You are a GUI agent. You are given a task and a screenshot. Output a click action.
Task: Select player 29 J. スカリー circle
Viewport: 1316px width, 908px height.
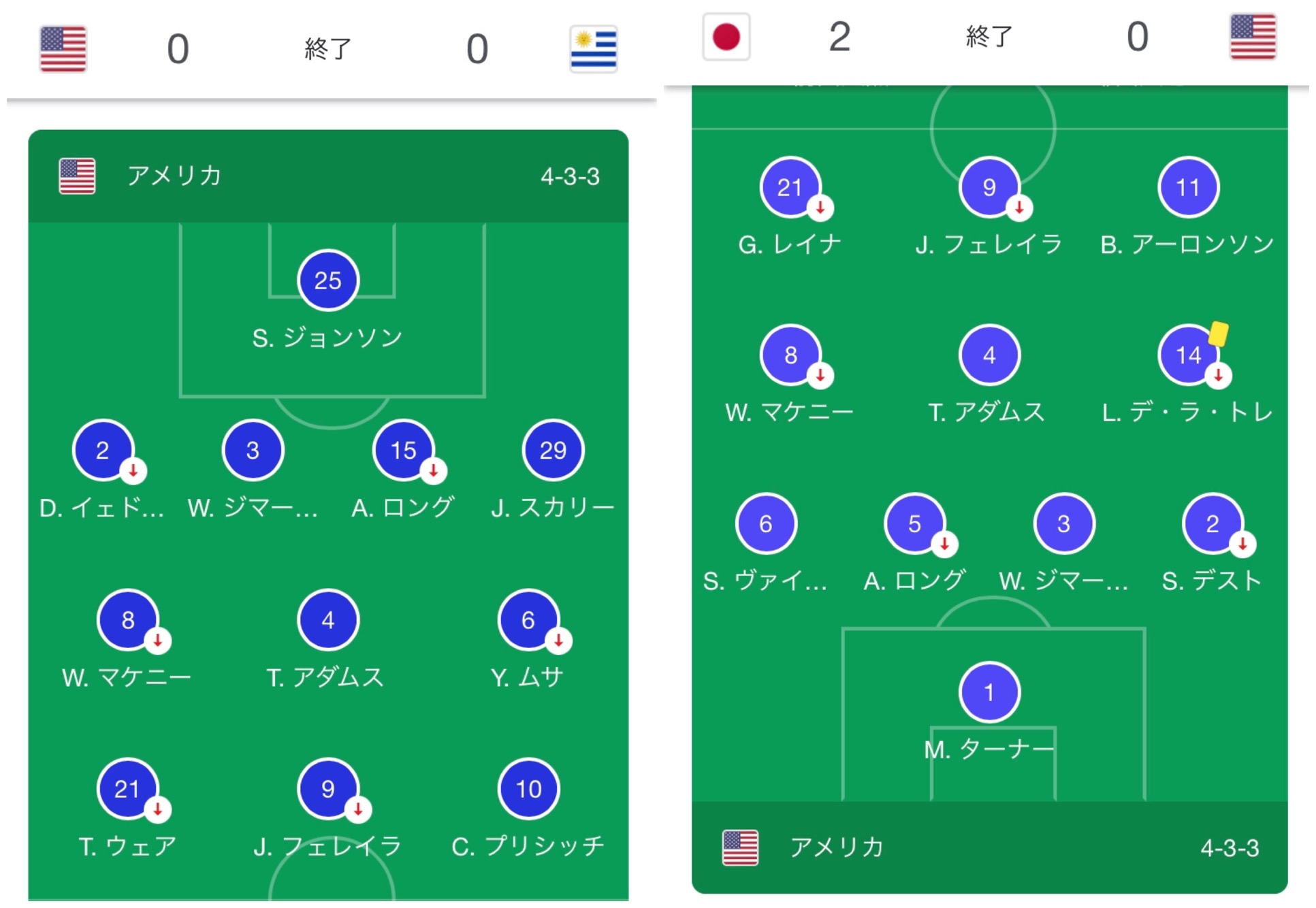pos(552,450)
